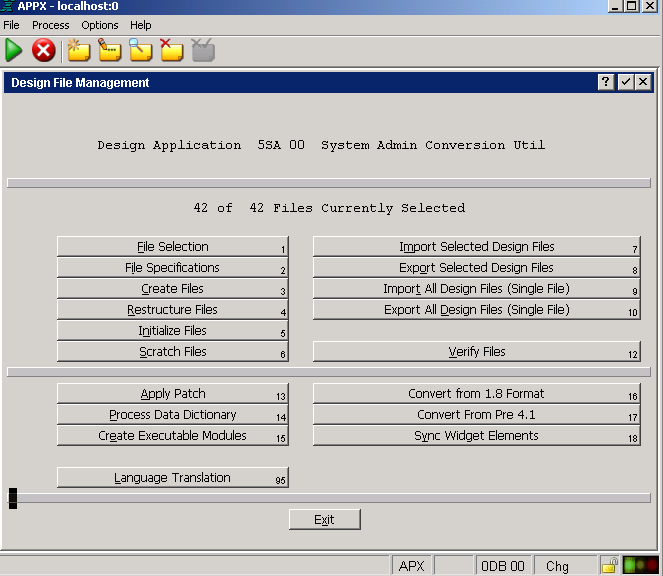Viewport: 663px width, 576px height.
Task: Click the 0DB 00 status bar field
Action: coord(503,566)
